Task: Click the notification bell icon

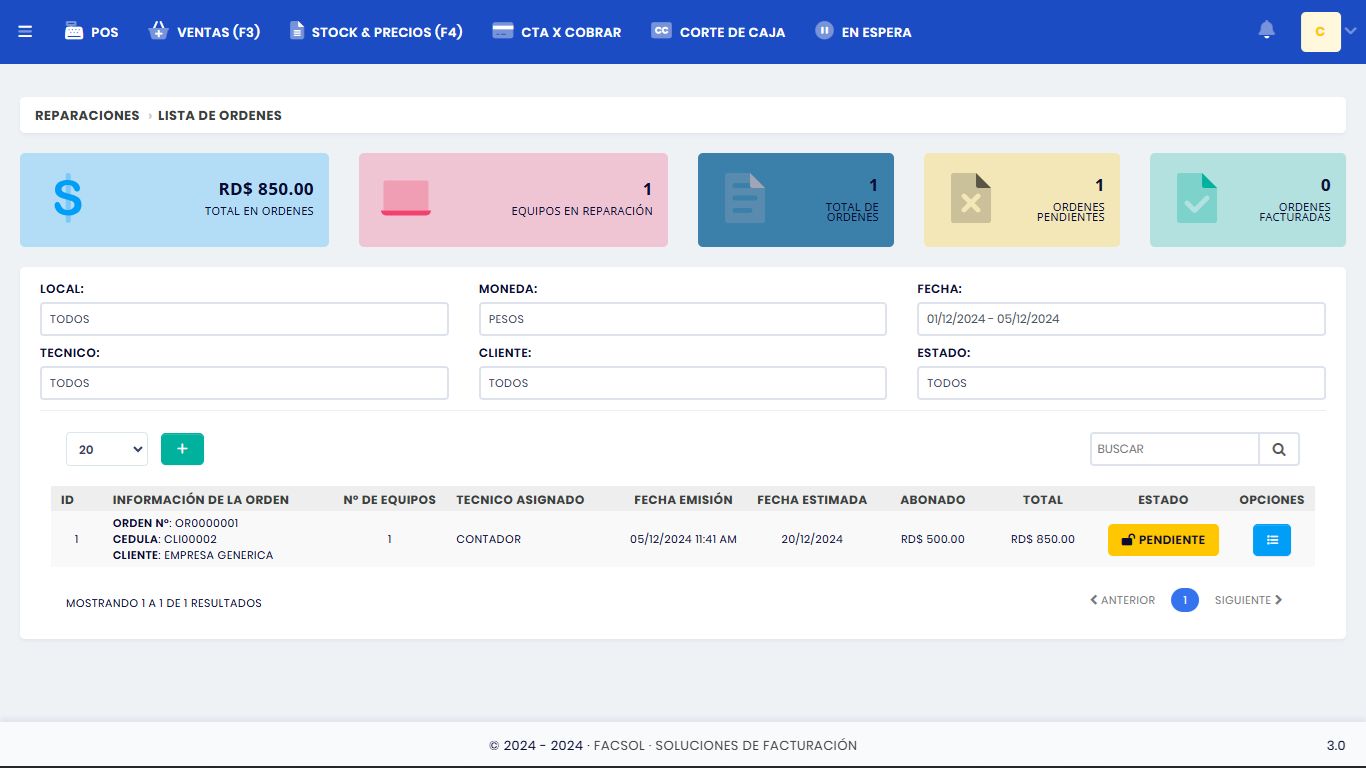Action: [1266, 31]
